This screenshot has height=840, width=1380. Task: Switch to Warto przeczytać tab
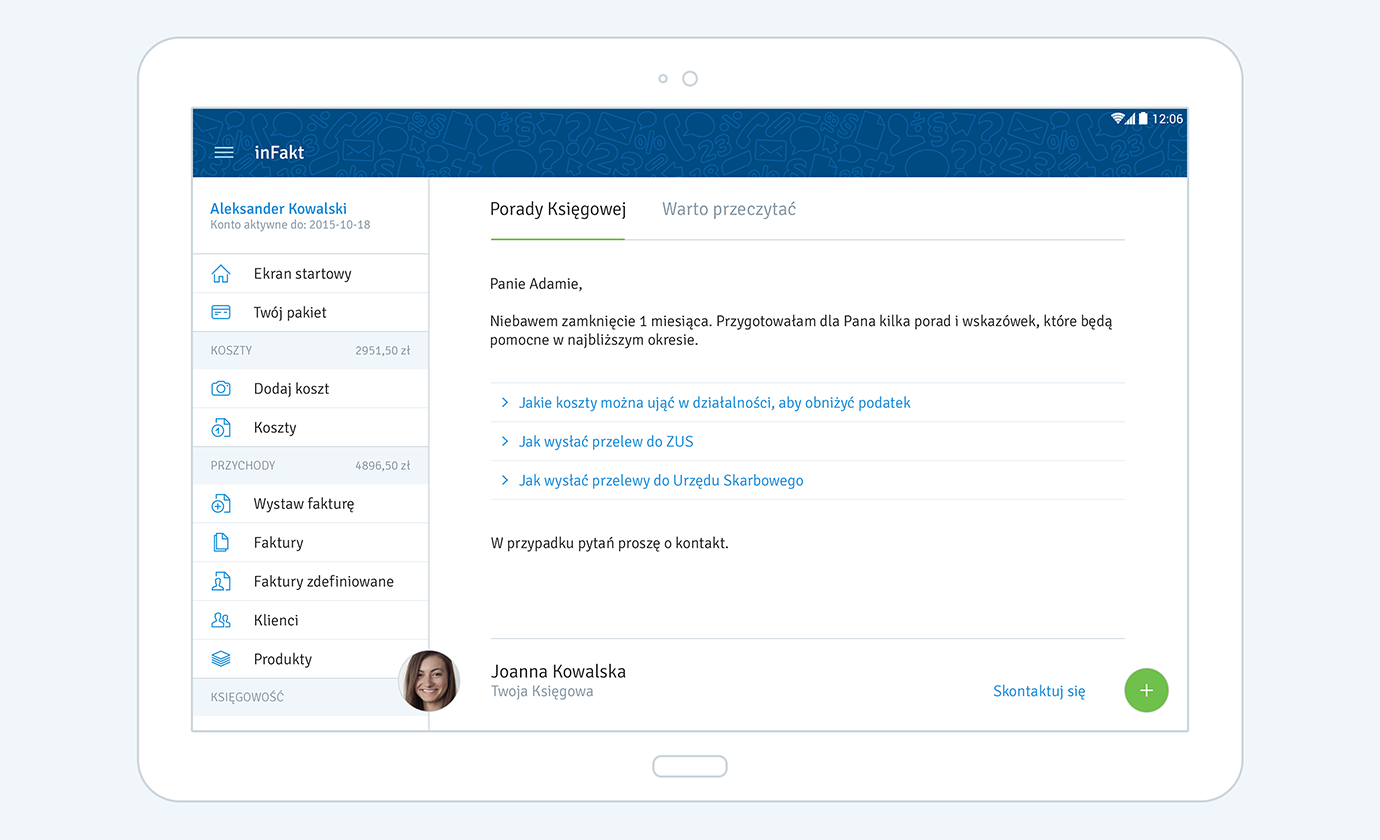[729, 209]
